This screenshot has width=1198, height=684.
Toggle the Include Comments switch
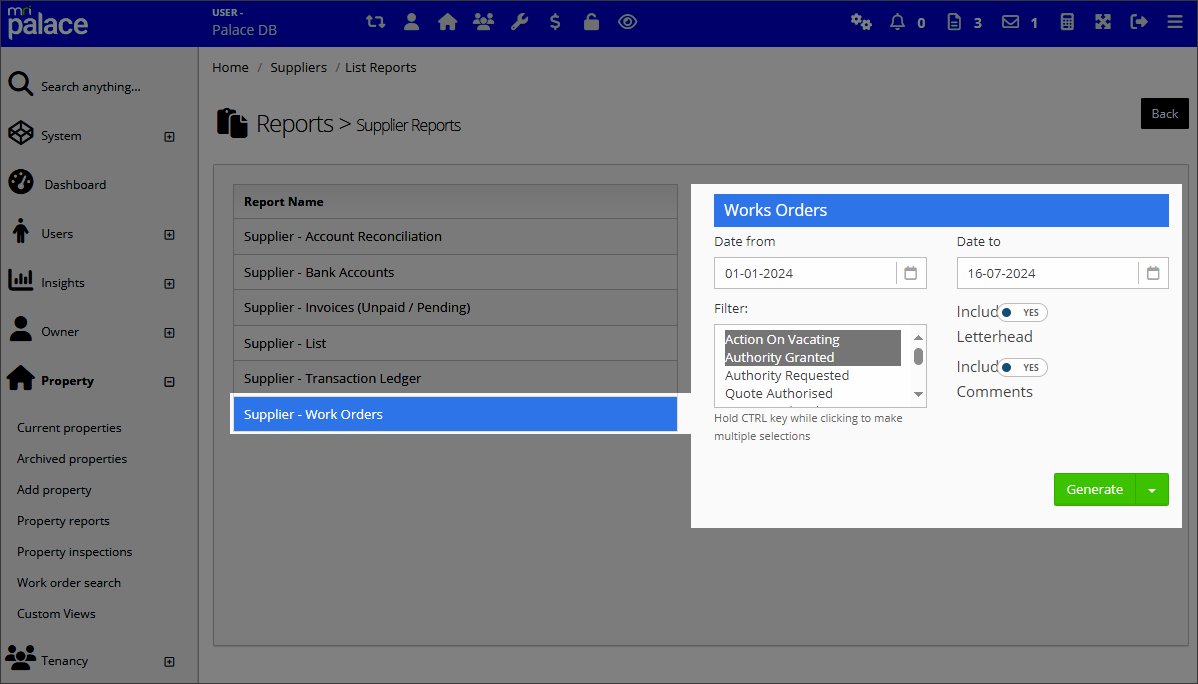(x=1022, y=368)
